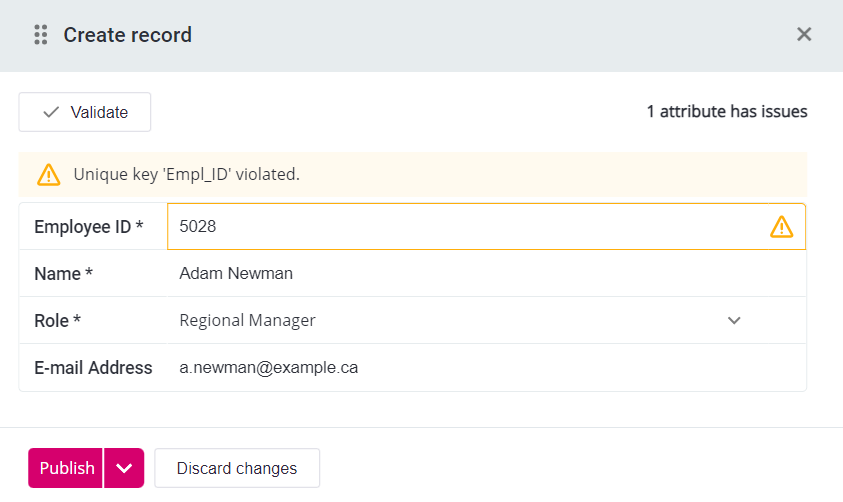
Task: Click the warning triangle inside Employee ID field
Action: pos(781,228)
